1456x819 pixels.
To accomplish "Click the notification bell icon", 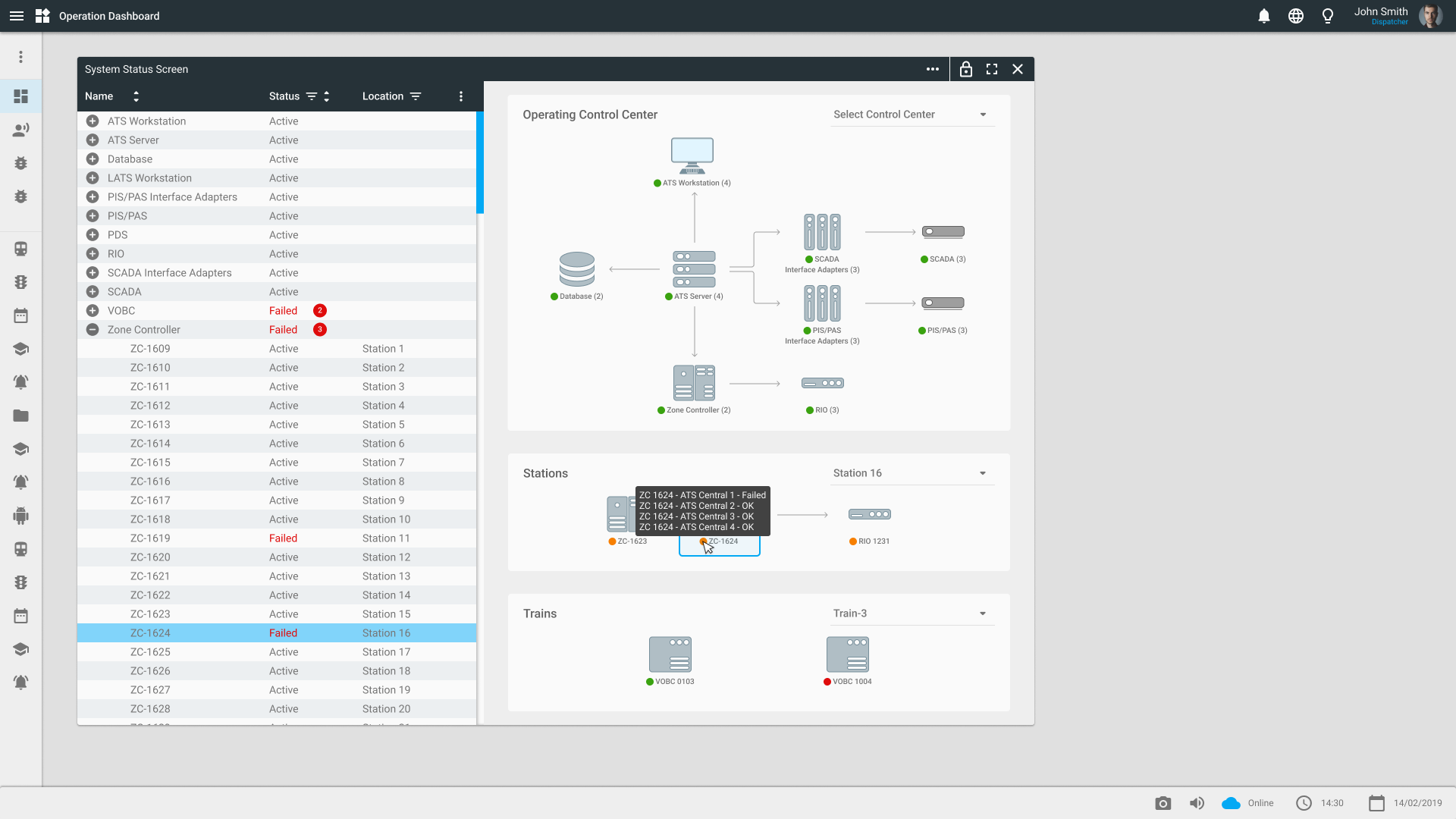I will coord(1263,16).
